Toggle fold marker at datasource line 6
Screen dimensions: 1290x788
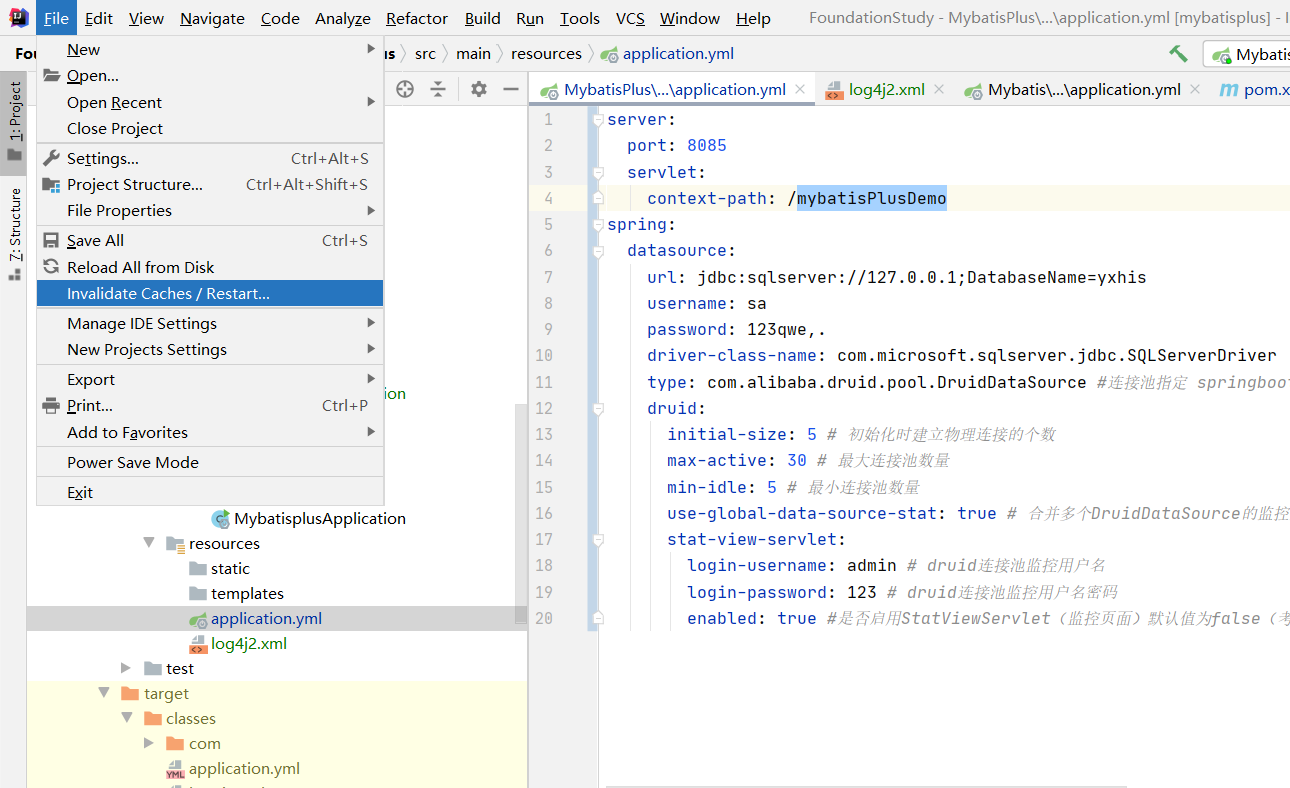coord(598,251)
